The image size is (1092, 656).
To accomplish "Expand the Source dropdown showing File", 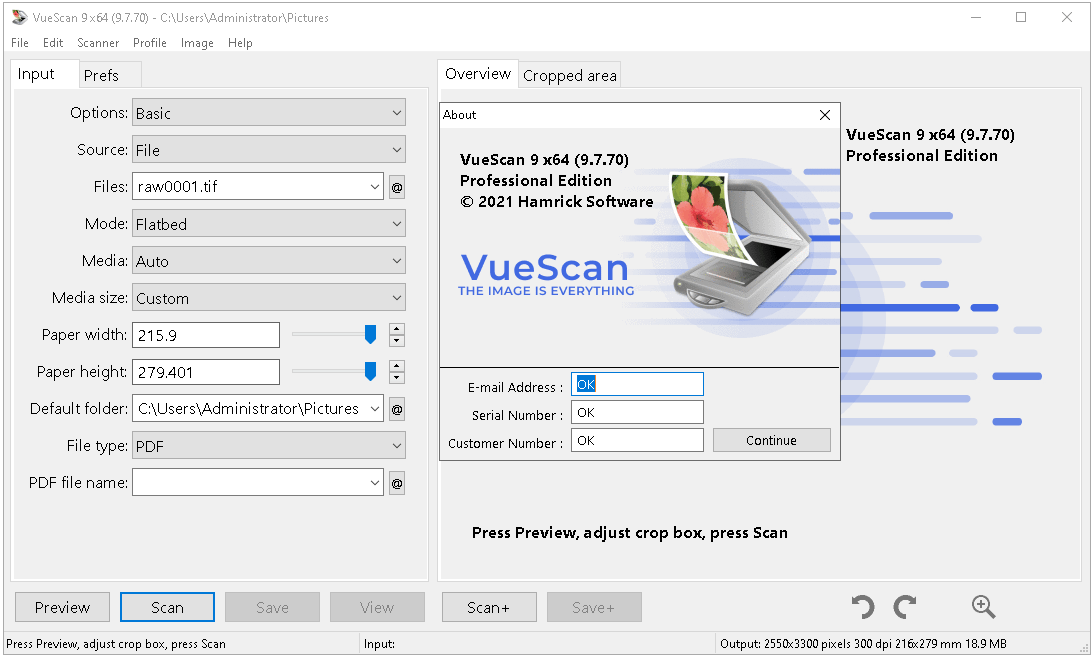I will coord(269,150).
